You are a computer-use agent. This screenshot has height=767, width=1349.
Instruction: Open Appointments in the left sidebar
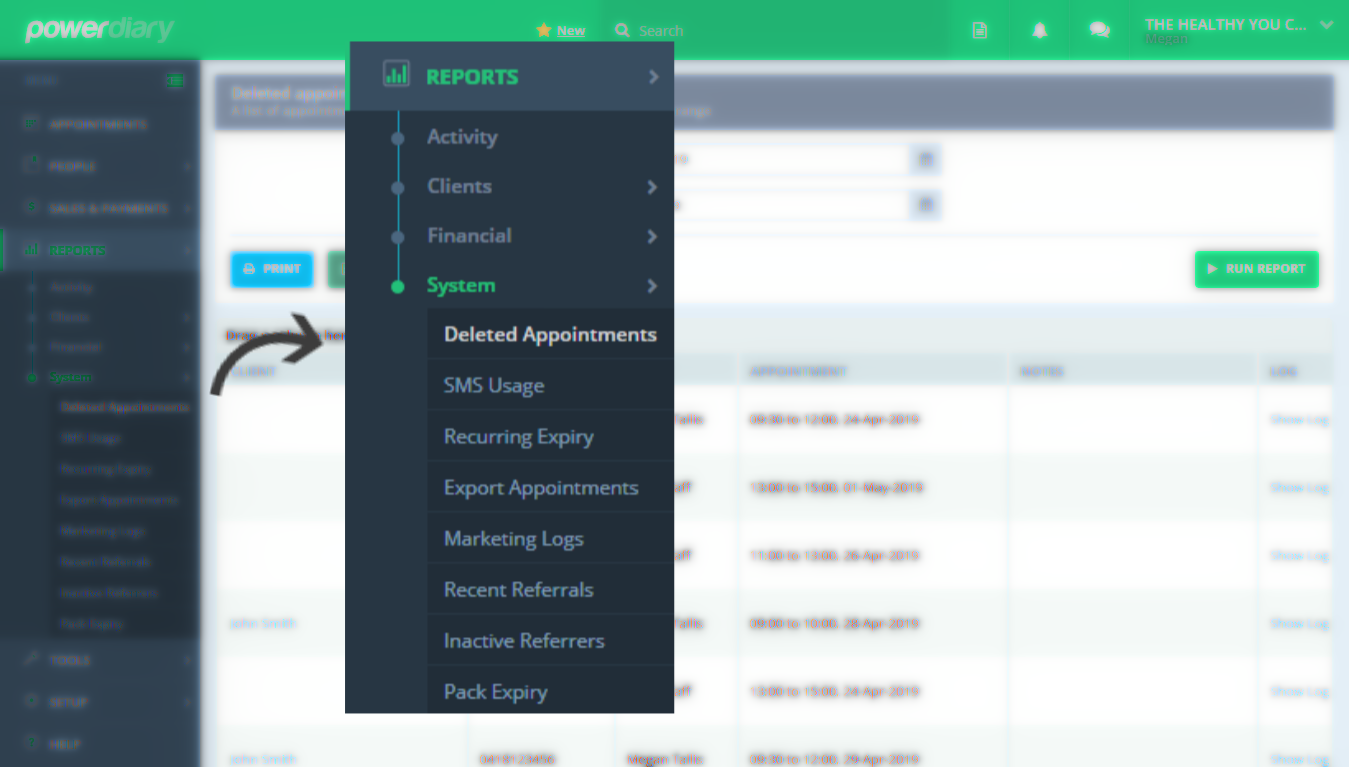[98, 124]
